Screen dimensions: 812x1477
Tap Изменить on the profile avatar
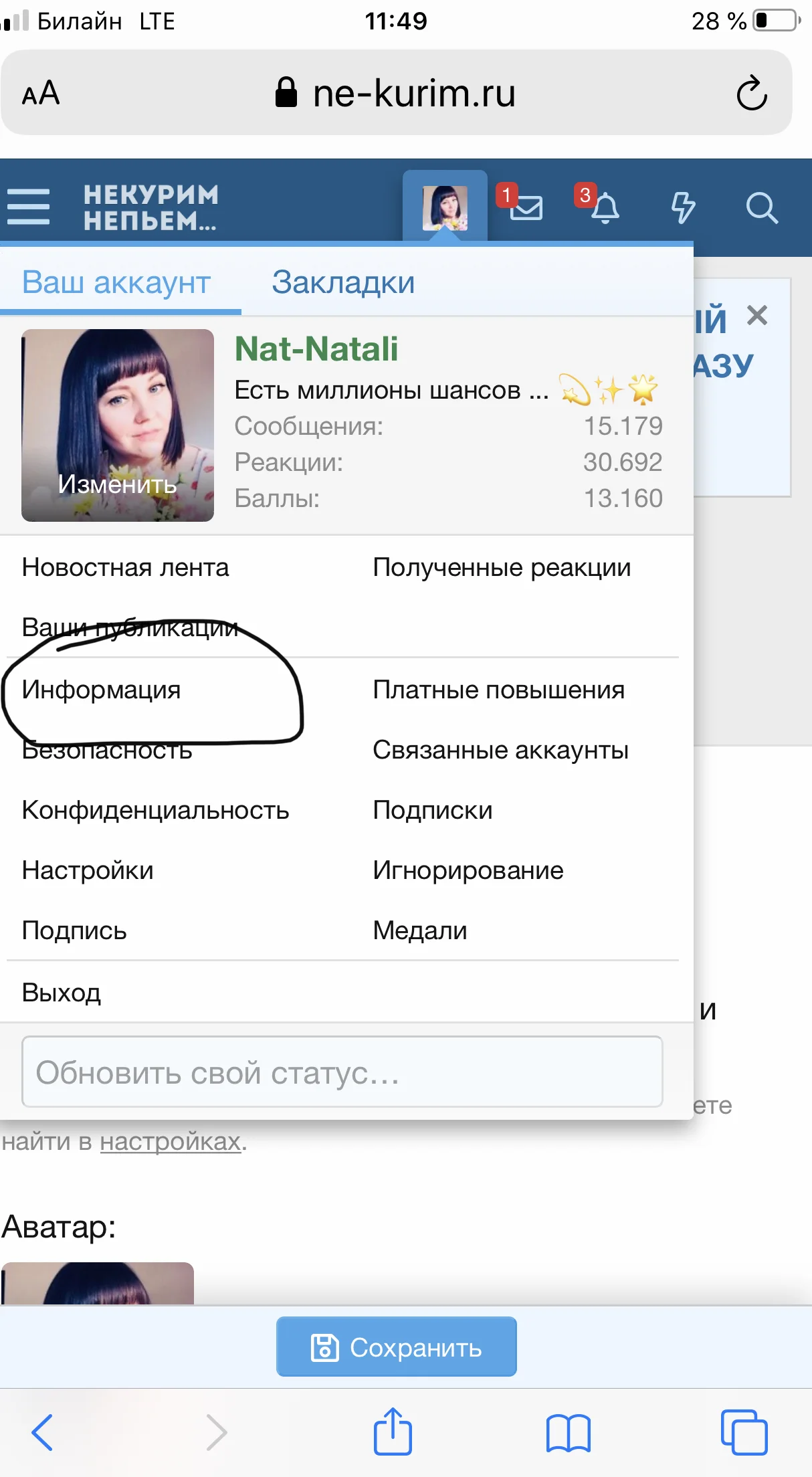click(x=118, y=484)
